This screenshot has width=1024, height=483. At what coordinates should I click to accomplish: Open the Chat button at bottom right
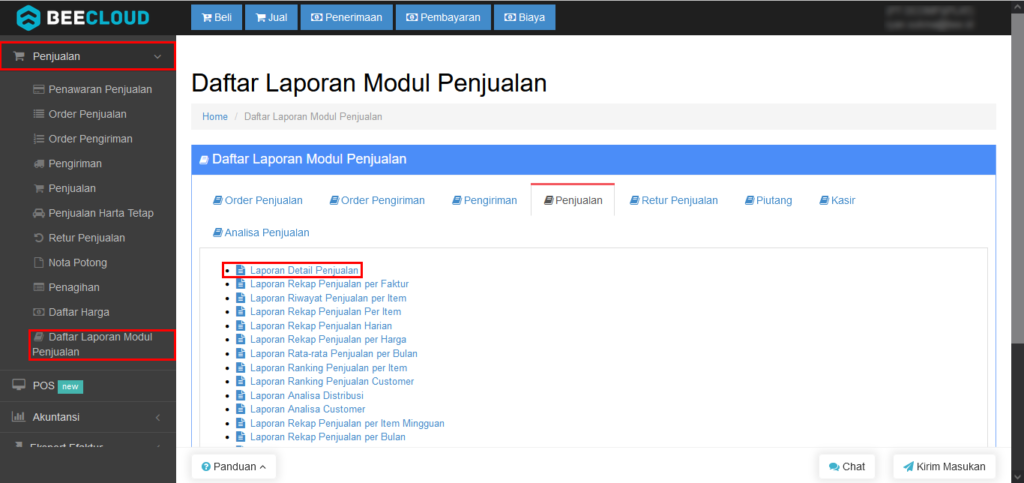click(846, 466)
